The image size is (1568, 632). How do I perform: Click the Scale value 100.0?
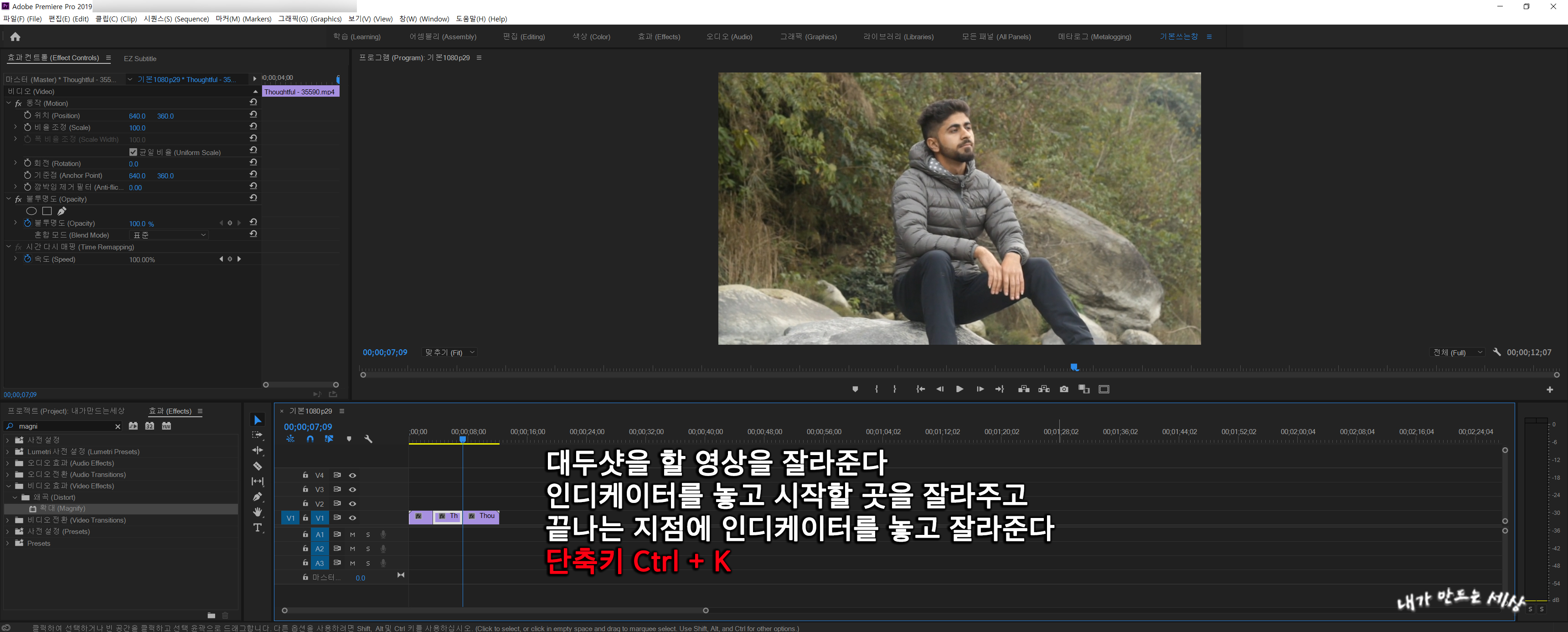[137, 128]
